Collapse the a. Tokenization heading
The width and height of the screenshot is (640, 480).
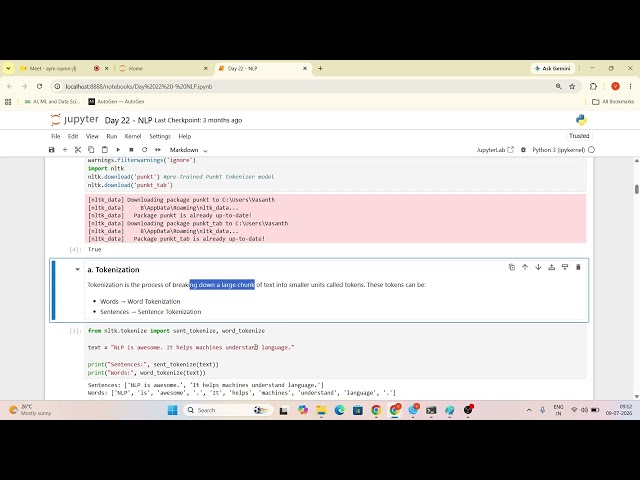coord(78,269)
